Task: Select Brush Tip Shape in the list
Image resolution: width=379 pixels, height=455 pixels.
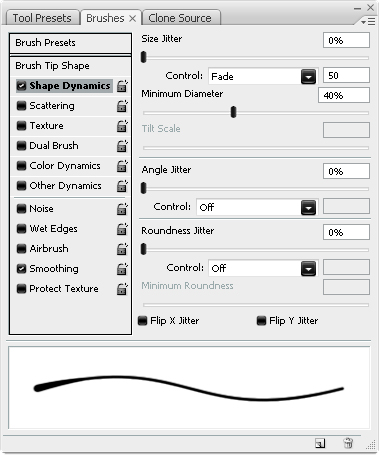Action: 52,66
